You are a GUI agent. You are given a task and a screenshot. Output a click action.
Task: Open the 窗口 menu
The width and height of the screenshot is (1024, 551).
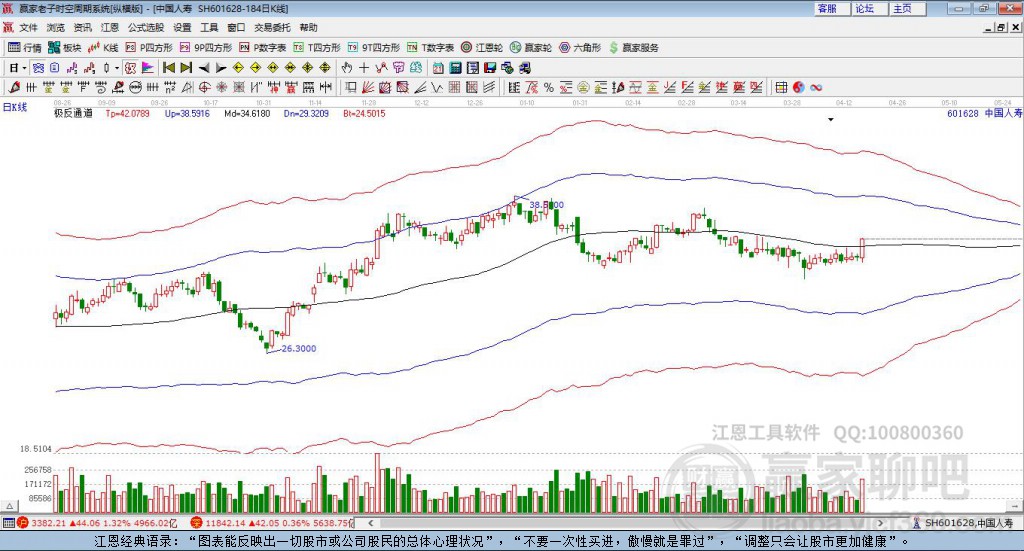(236, 27)
